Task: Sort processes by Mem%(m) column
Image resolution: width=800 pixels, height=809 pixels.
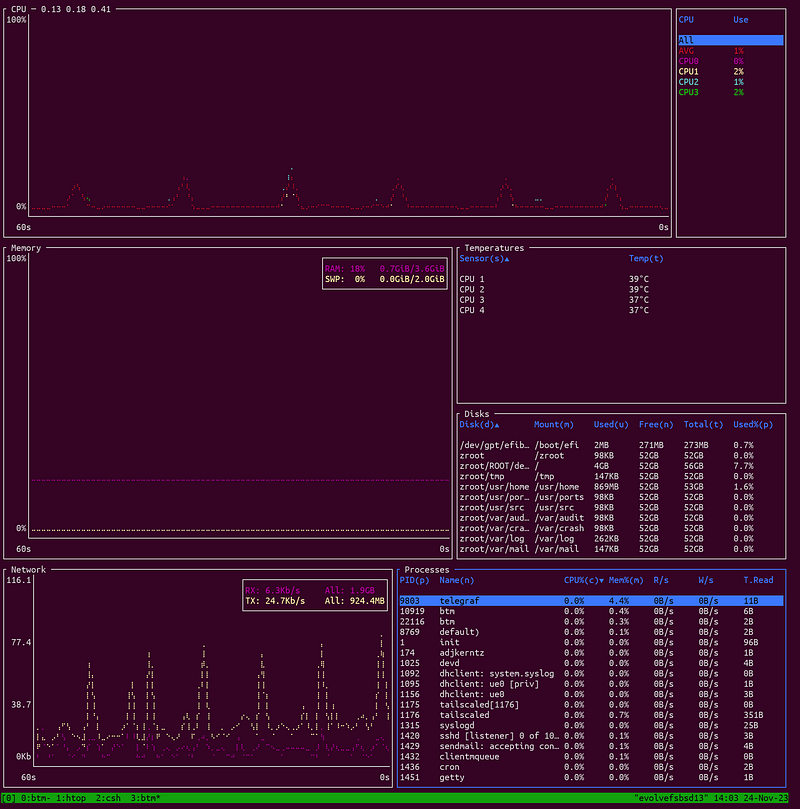Action: 626,580
